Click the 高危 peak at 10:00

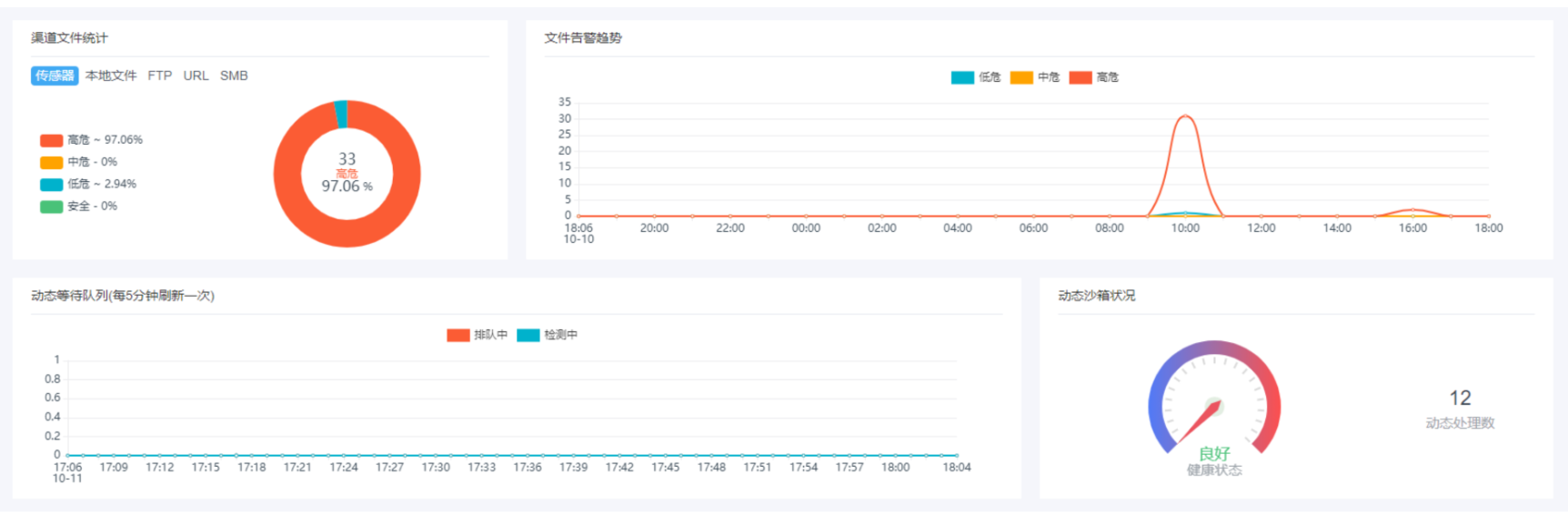1185,116
